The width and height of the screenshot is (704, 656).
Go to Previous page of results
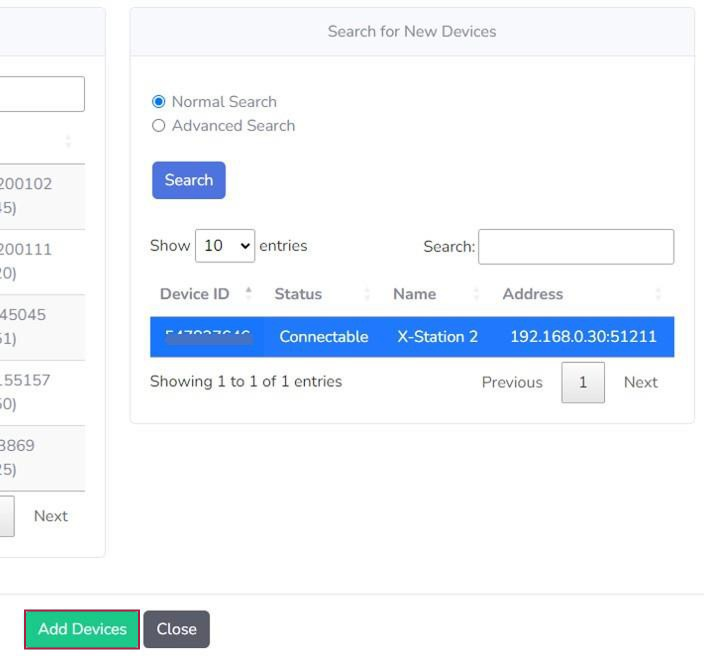pyautogui.click(x=511, y=382)
